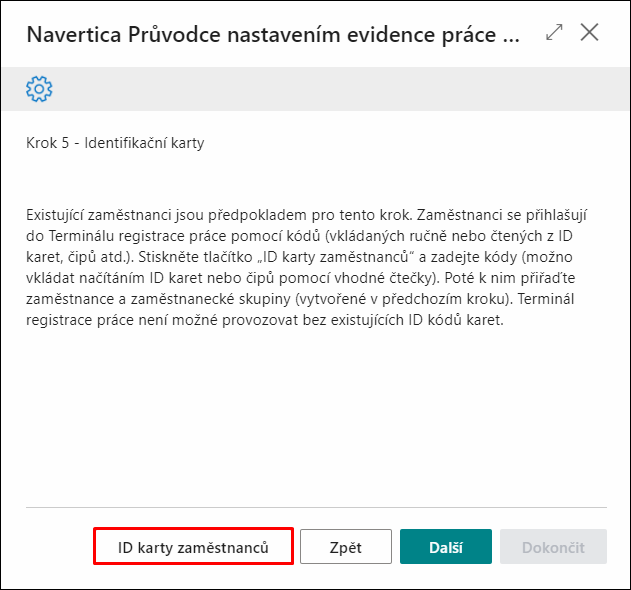Image resolution: width=631 pixels, height=590 pixels.
Task: Go back with the Zpět button
Action: pos(346,547)
